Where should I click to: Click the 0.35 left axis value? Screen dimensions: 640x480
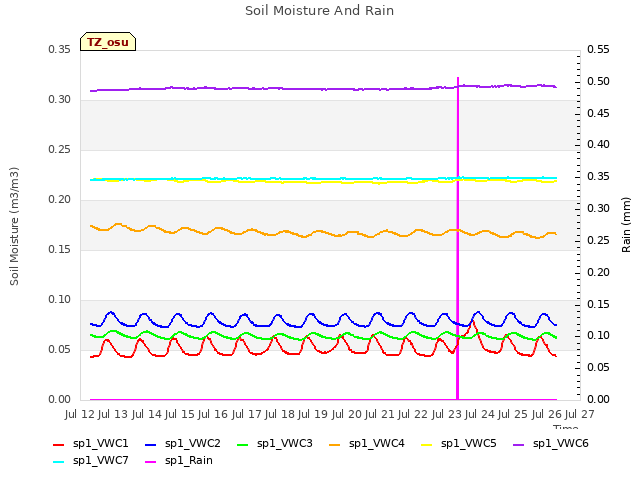60,50
